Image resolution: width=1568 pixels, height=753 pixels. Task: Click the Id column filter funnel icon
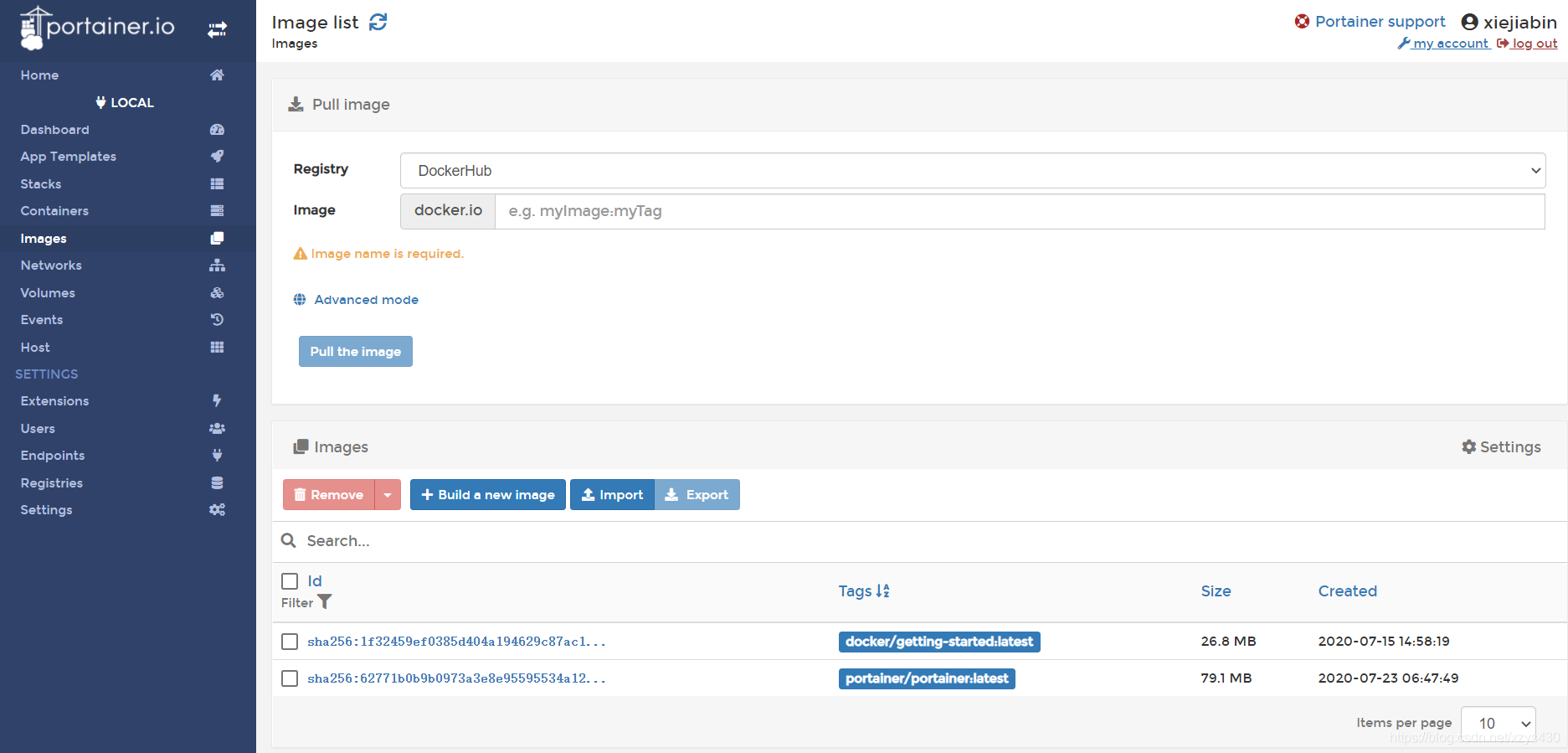(x=325, y=602)
